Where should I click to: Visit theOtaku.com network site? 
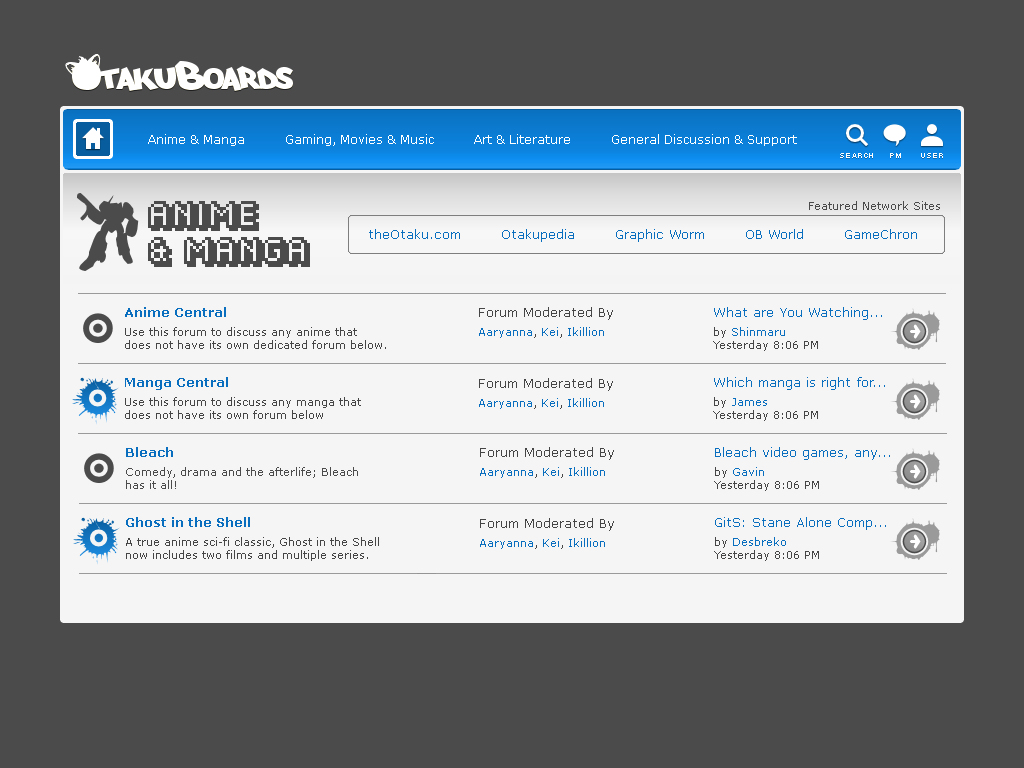coord(415,234)
